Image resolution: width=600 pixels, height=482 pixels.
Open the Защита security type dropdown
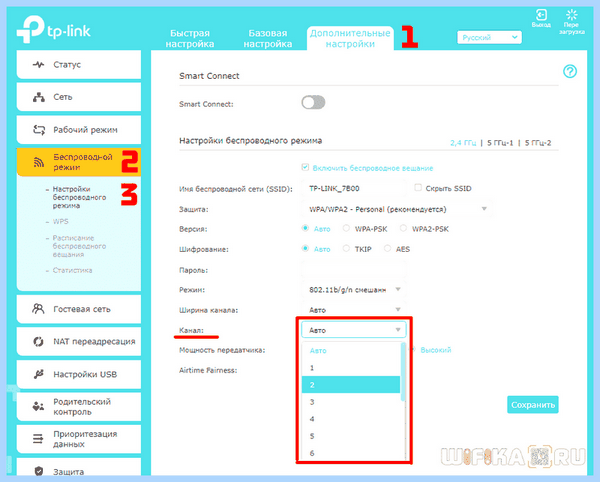(396, 209)
